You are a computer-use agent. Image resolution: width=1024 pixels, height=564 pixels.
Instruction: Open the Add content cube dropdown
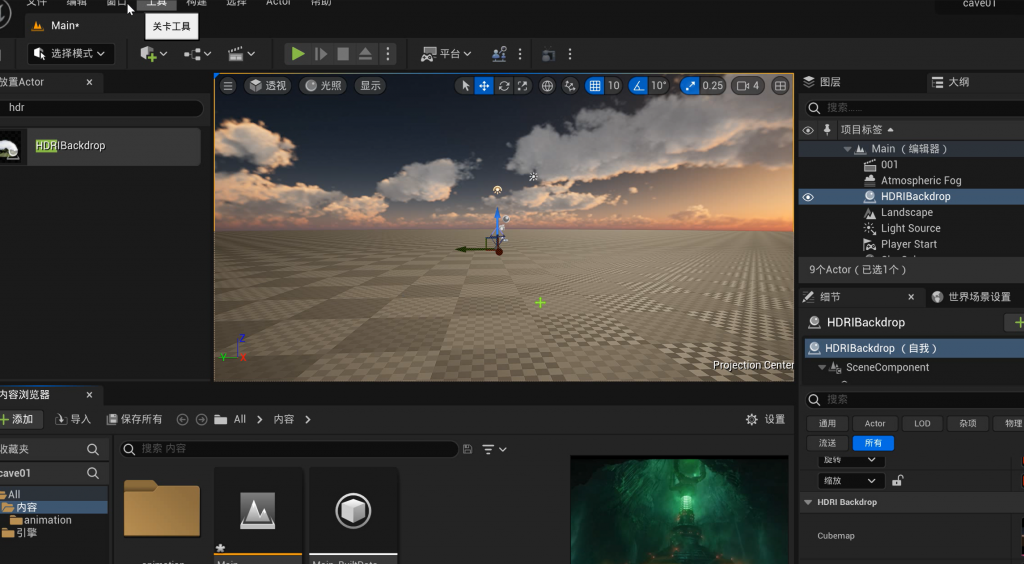[x=153, y=54]
